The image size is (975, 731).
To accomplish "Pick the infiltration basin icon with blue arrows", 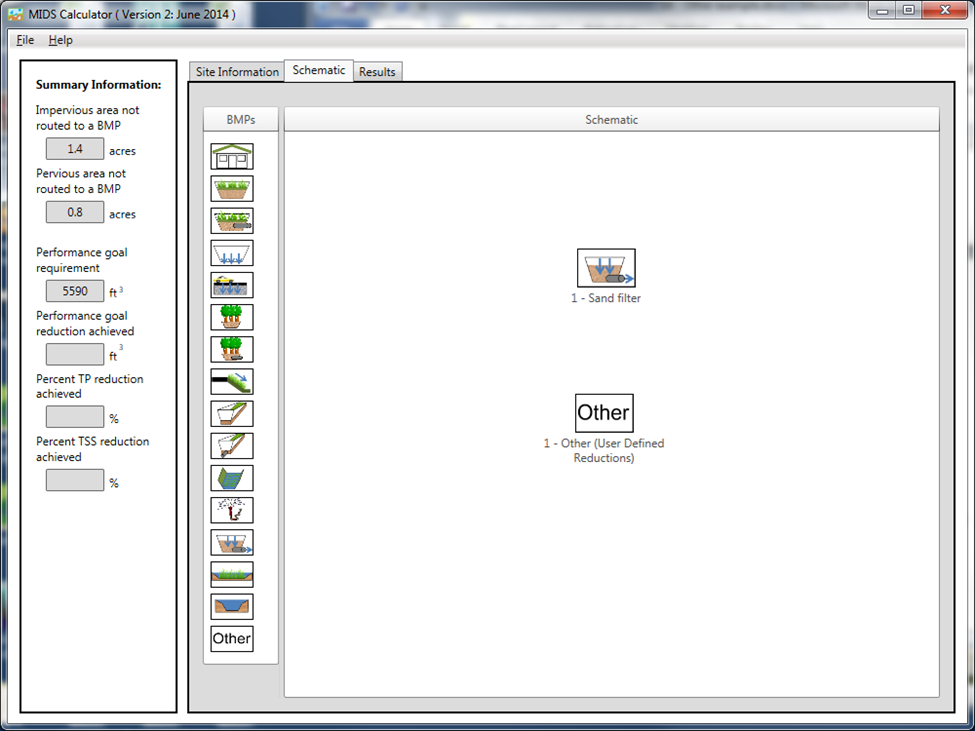I will click(232, 252).
